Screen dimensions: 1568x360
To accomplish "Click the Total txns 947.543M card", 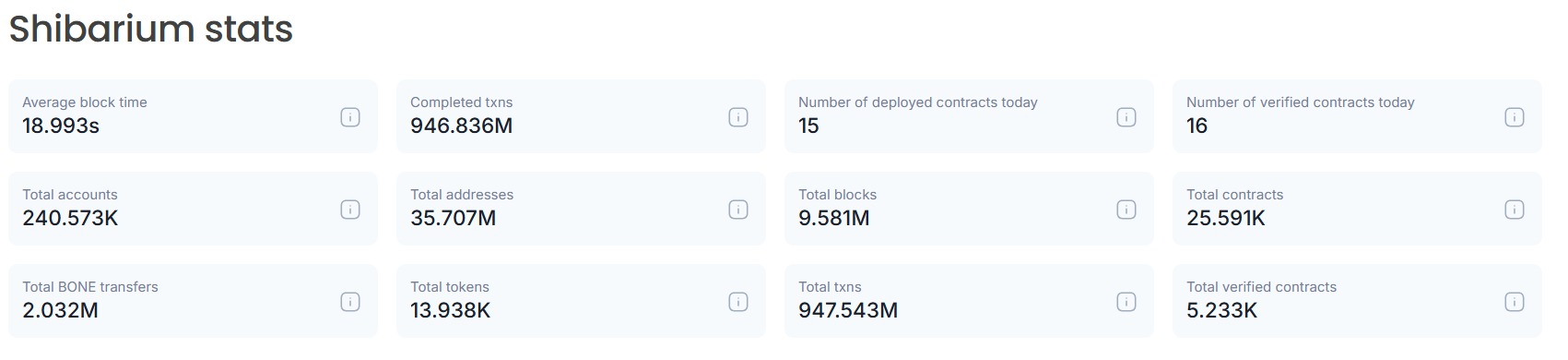I will pyautogui.click(x=969, y=301).
